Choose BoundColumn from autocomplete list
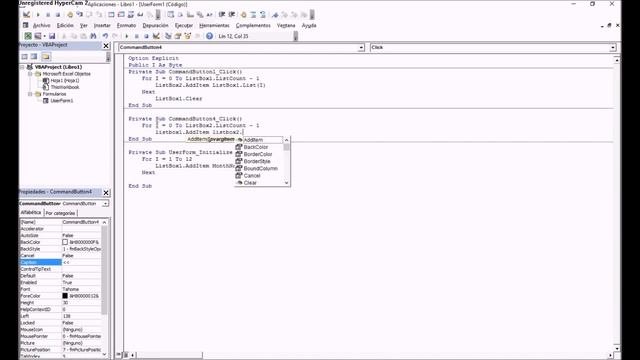 (259, 168)
